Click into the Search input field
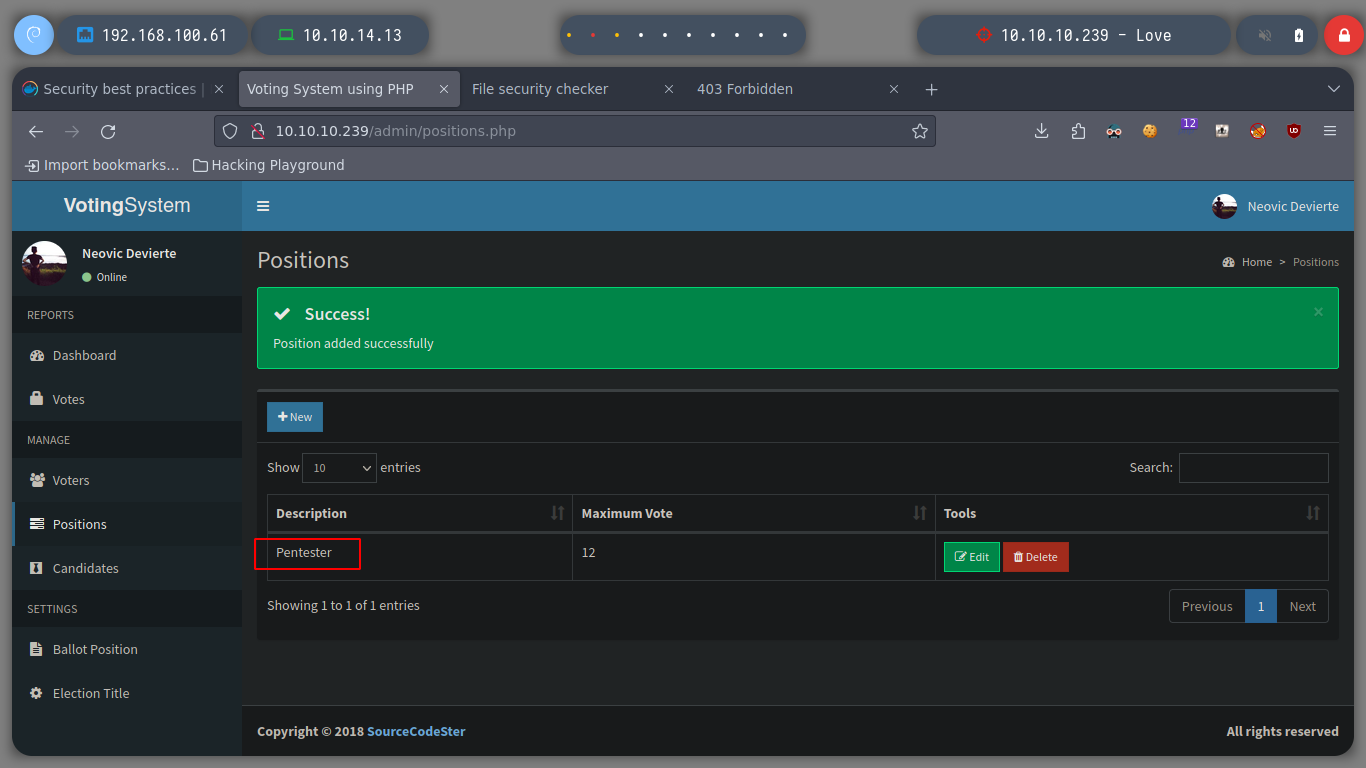 coord(1254,467)
